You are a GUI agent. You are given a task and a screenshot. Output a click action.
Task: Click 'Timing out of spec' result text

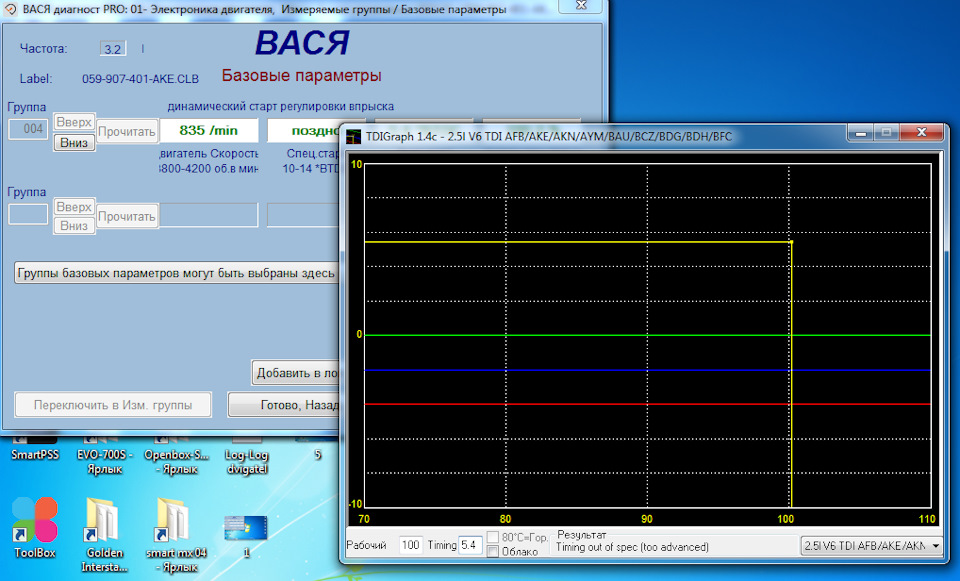[x=632, y=547]
